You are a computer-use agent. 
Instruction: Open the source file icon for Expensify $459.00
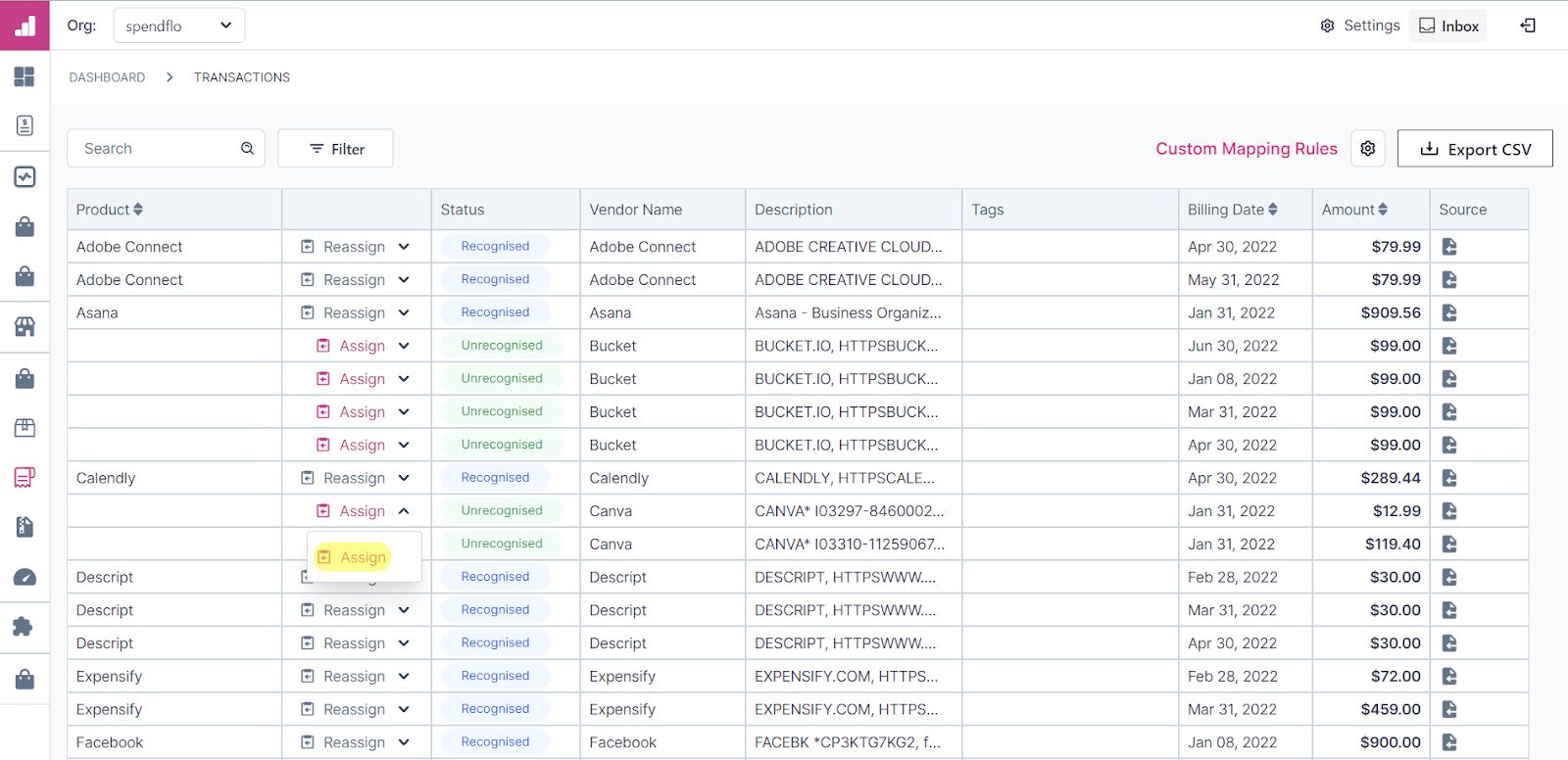(1449, 710)
